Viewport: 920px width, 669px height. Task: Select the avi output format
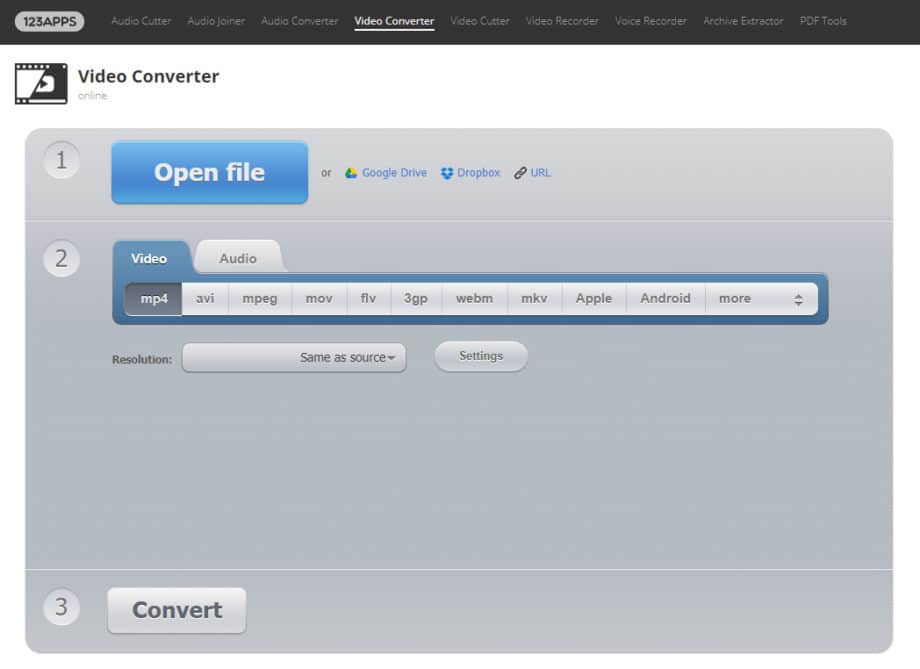[x=204, y=298]
